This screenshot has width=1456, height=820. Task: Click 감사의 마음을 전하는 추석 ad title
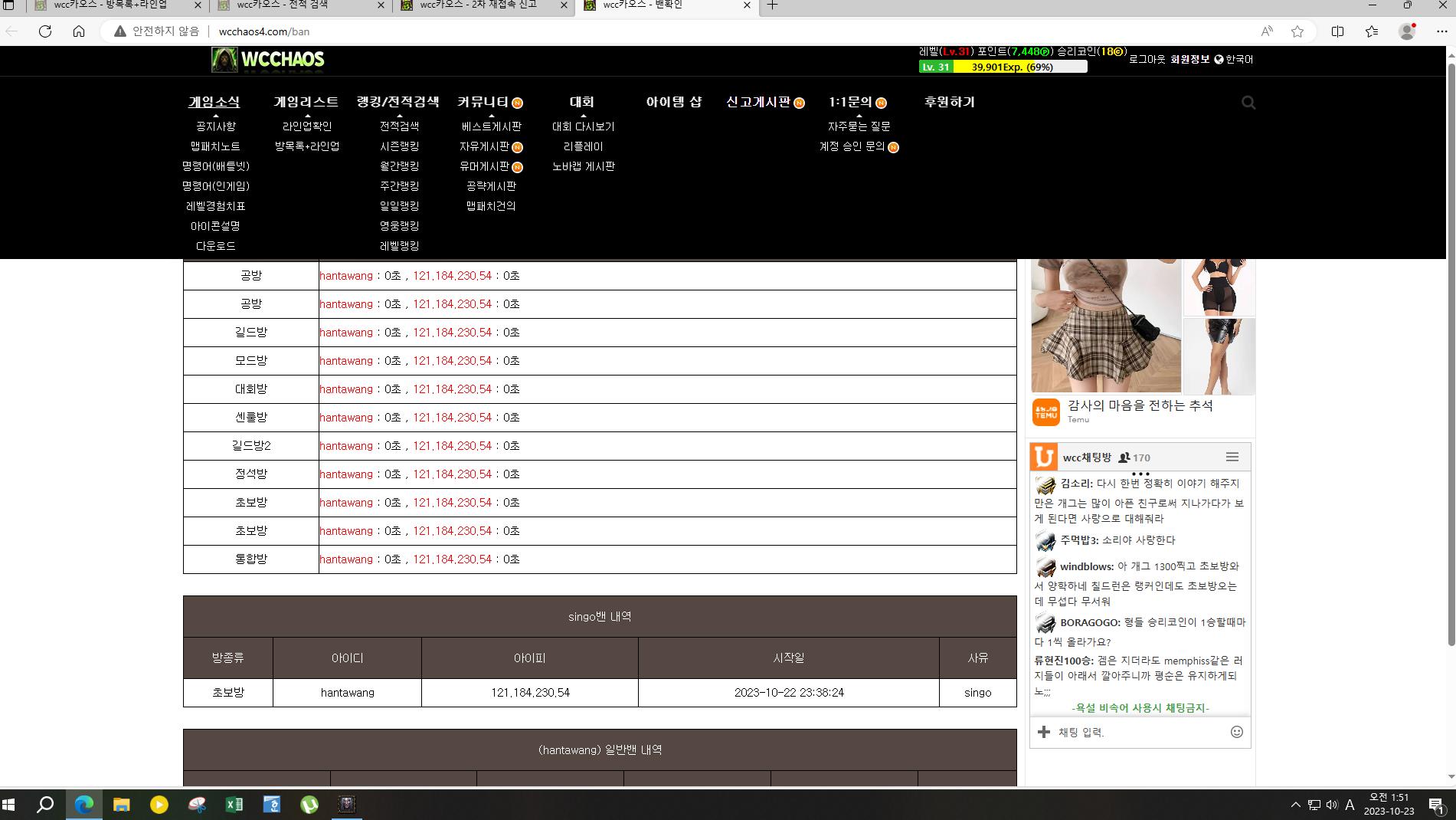pos(1140,405)
